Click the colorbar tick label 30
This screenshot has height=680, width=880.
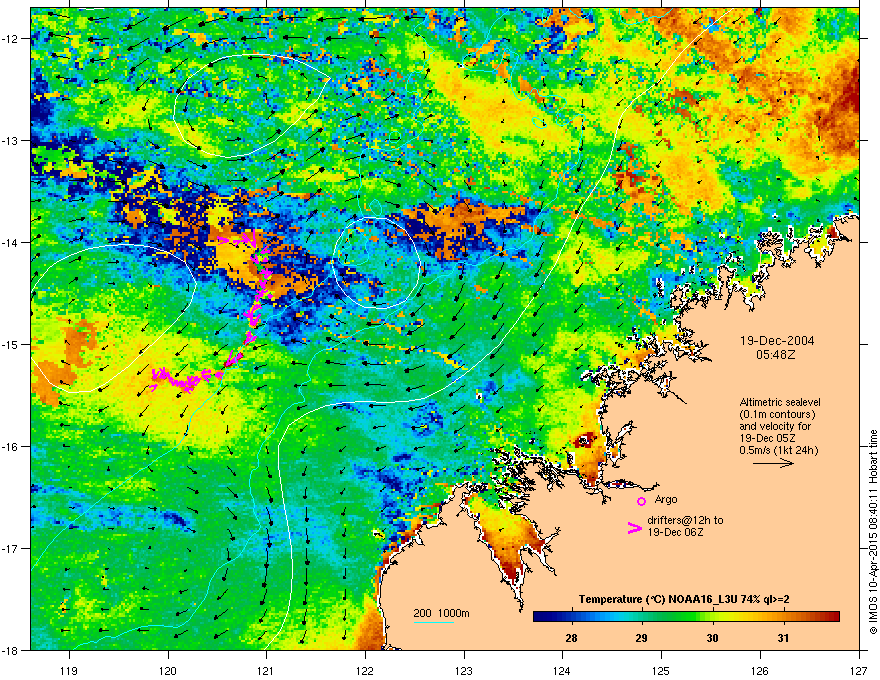712,638
